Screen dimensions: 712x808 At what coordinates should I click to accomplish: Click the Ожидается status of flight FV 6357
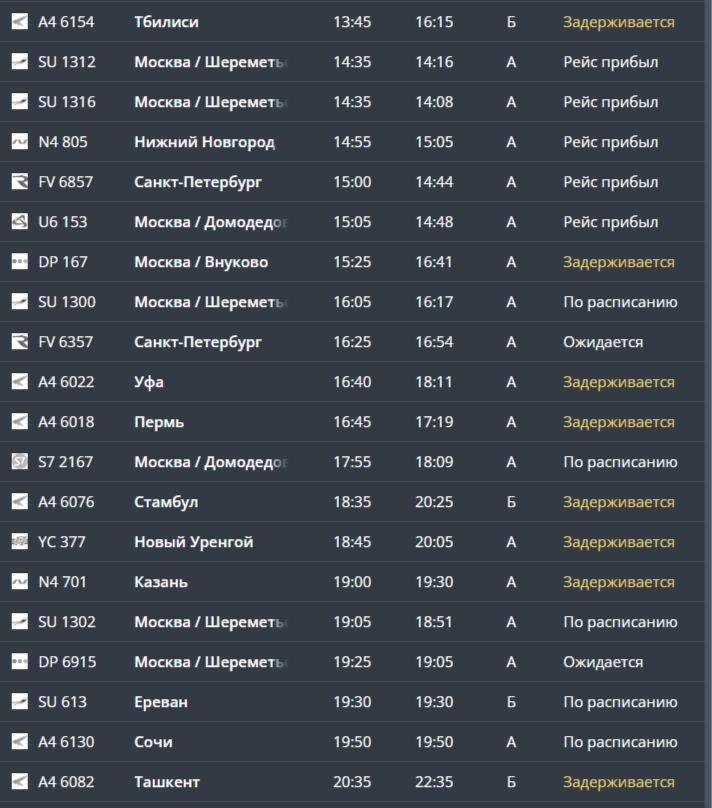(602, 342)
